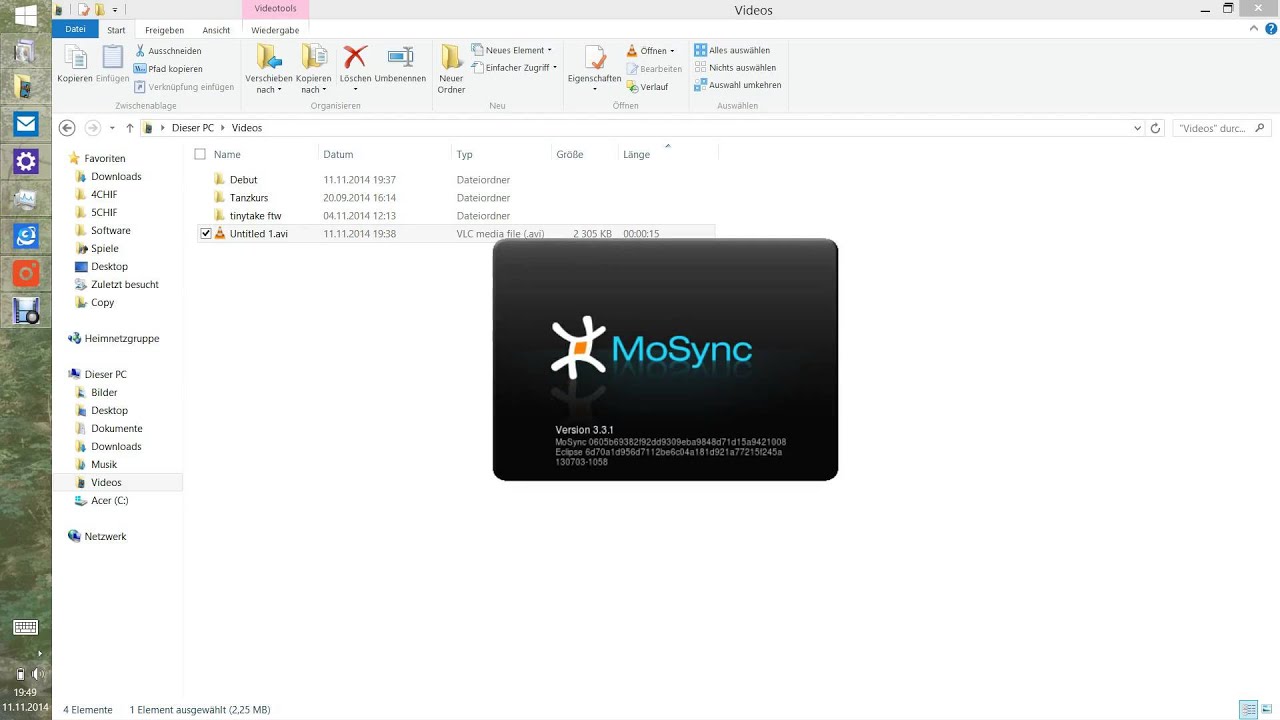Screen dimensions: 1280x720
Task: Uncheck the Untitled 1.avi checkbox
Action: (x=206, y=234)
